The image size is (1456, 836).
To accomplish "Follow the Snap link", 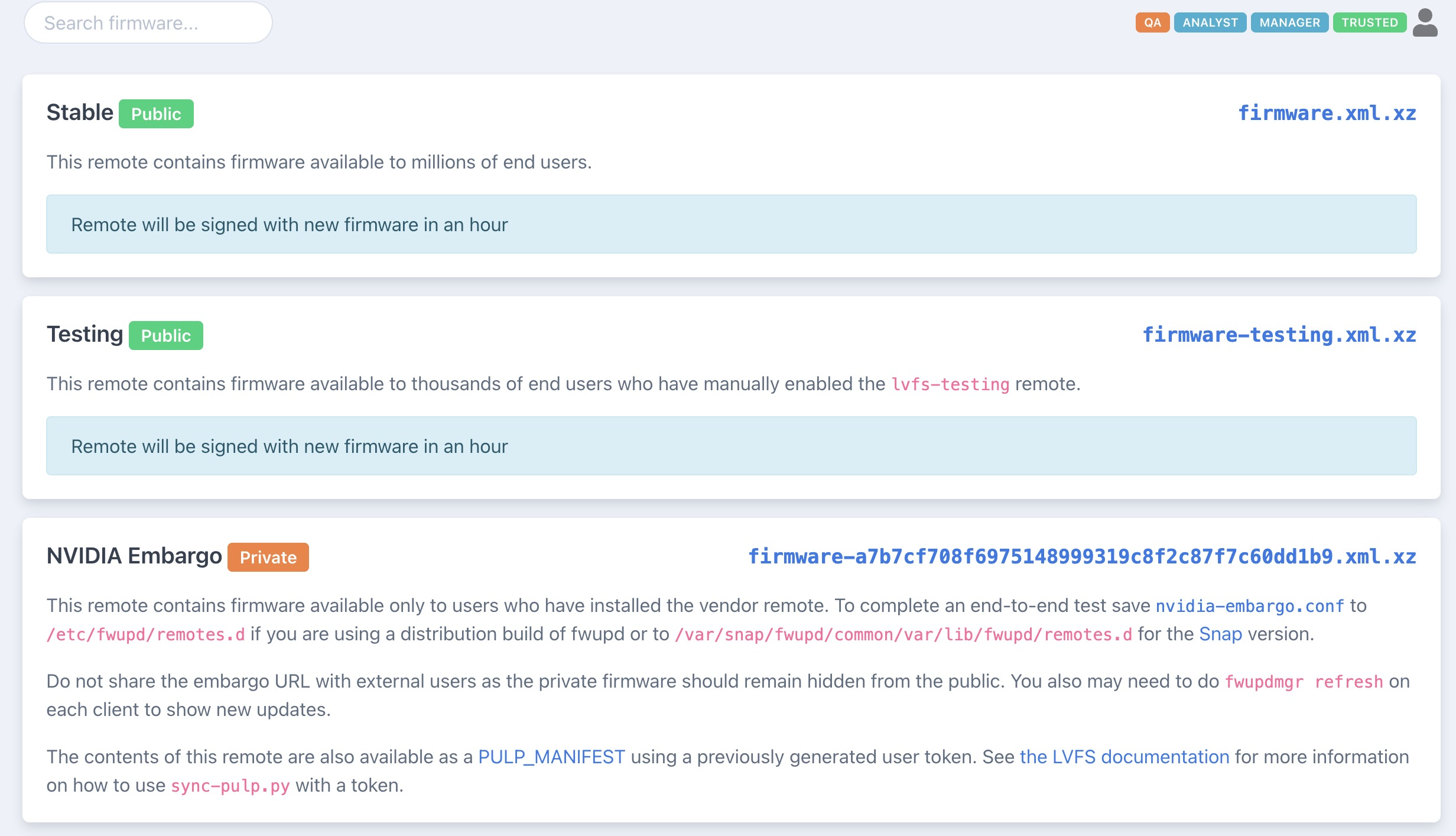I will (x=1220, y=635).
